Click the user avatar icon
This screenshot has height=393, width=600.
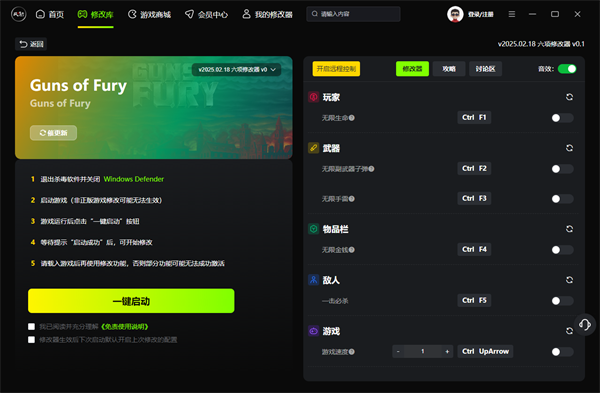coord(455,14)
